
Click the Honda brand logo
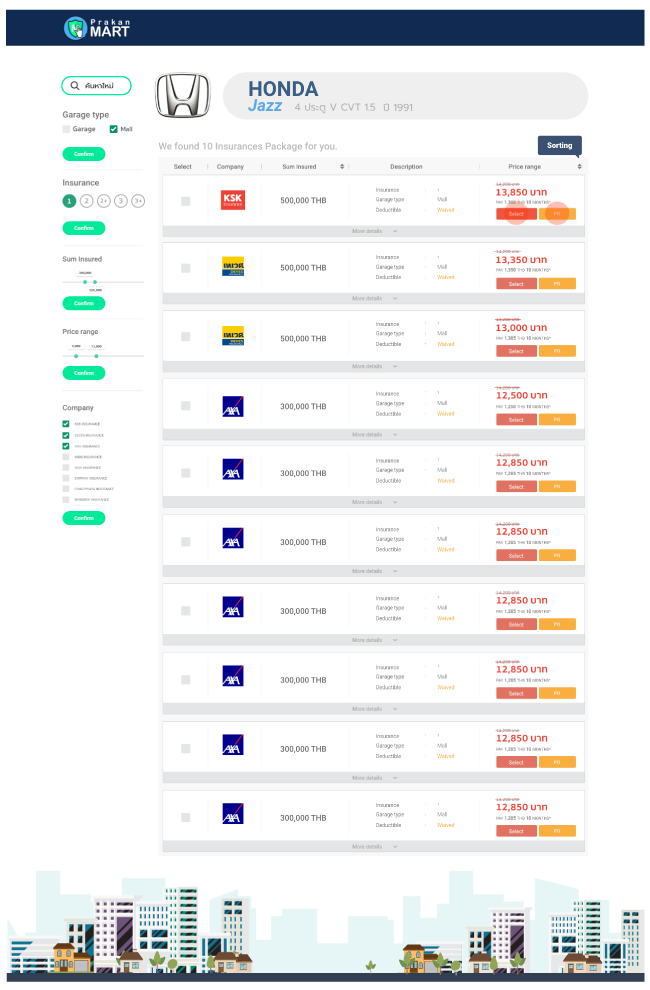pyautogui.click(x=183, y=96)
